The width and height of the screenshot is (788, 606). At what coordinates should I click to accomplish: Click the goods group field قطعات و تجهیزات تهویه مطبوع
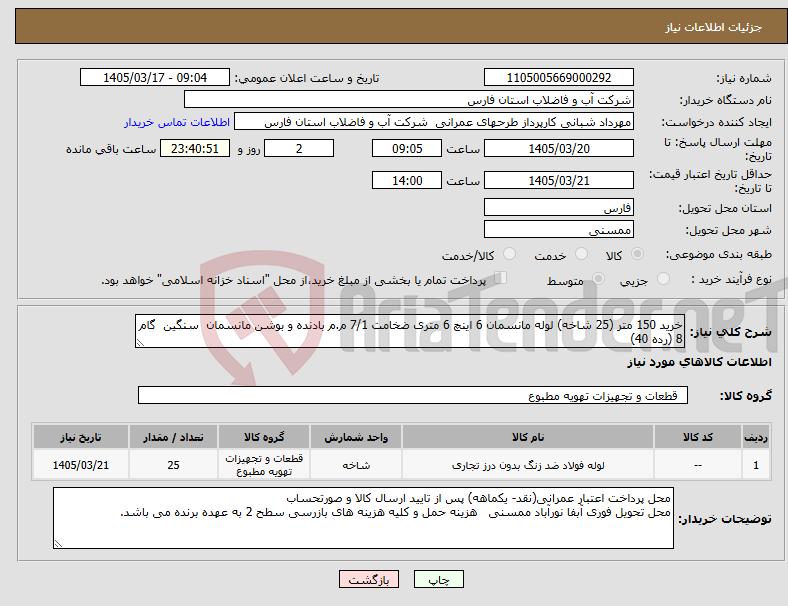click(413, 395)
